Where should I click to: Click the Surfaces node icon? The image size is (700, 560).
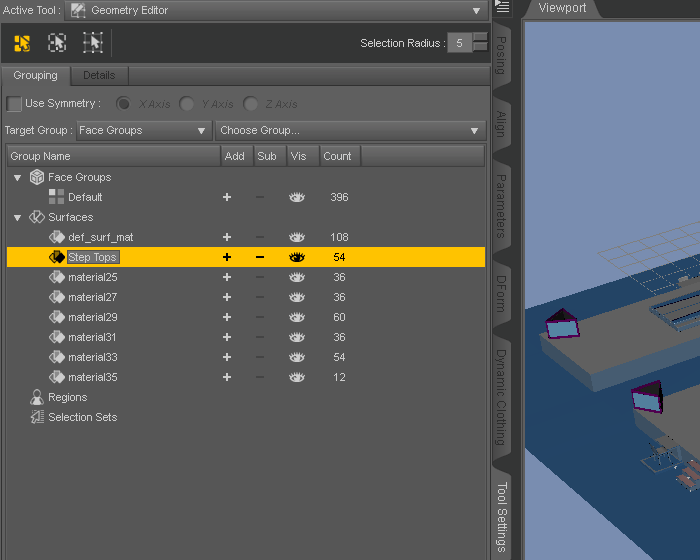[x=37, y=217]
